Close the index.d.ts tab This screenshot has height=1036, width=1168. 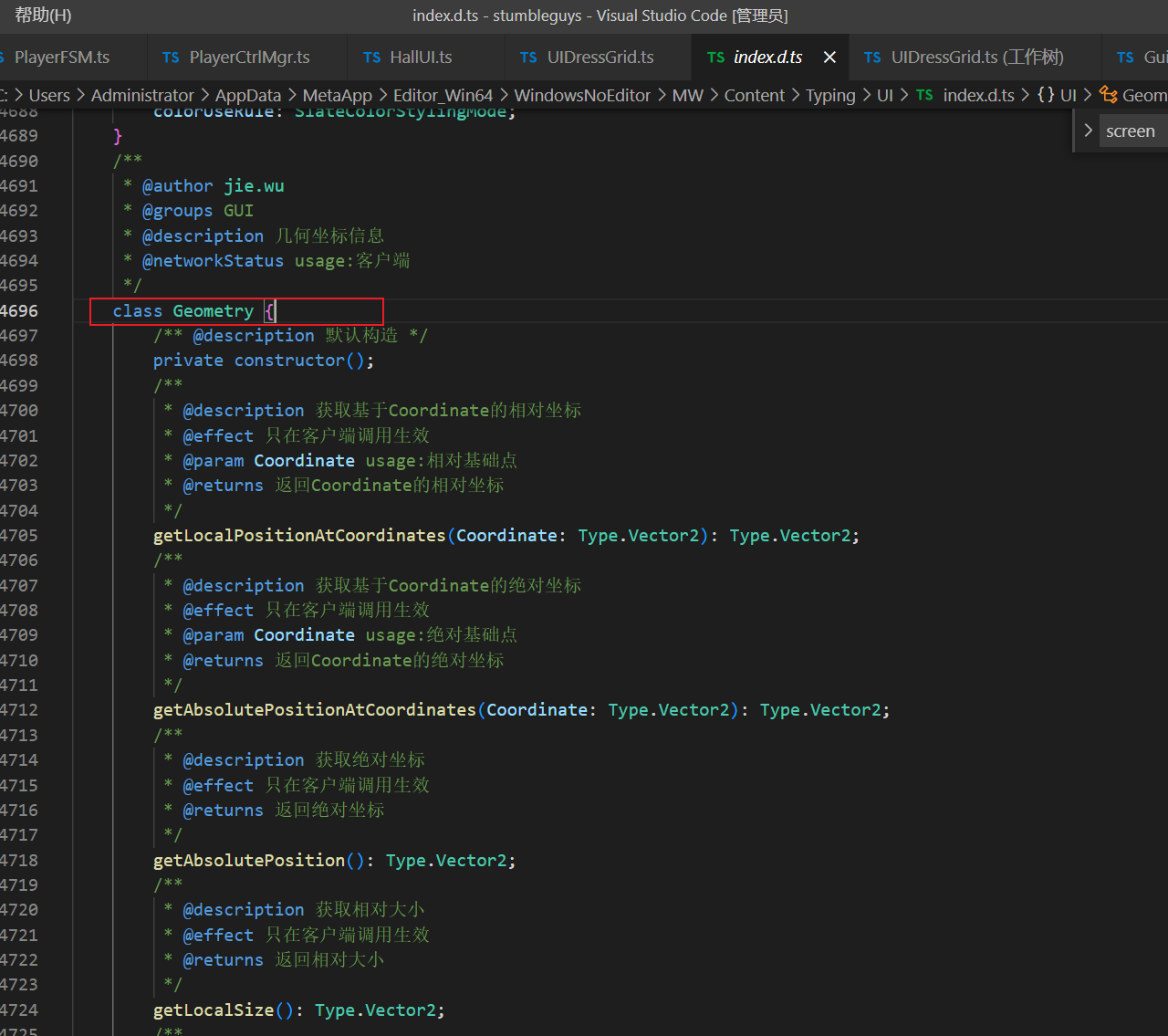pos(829,58)
